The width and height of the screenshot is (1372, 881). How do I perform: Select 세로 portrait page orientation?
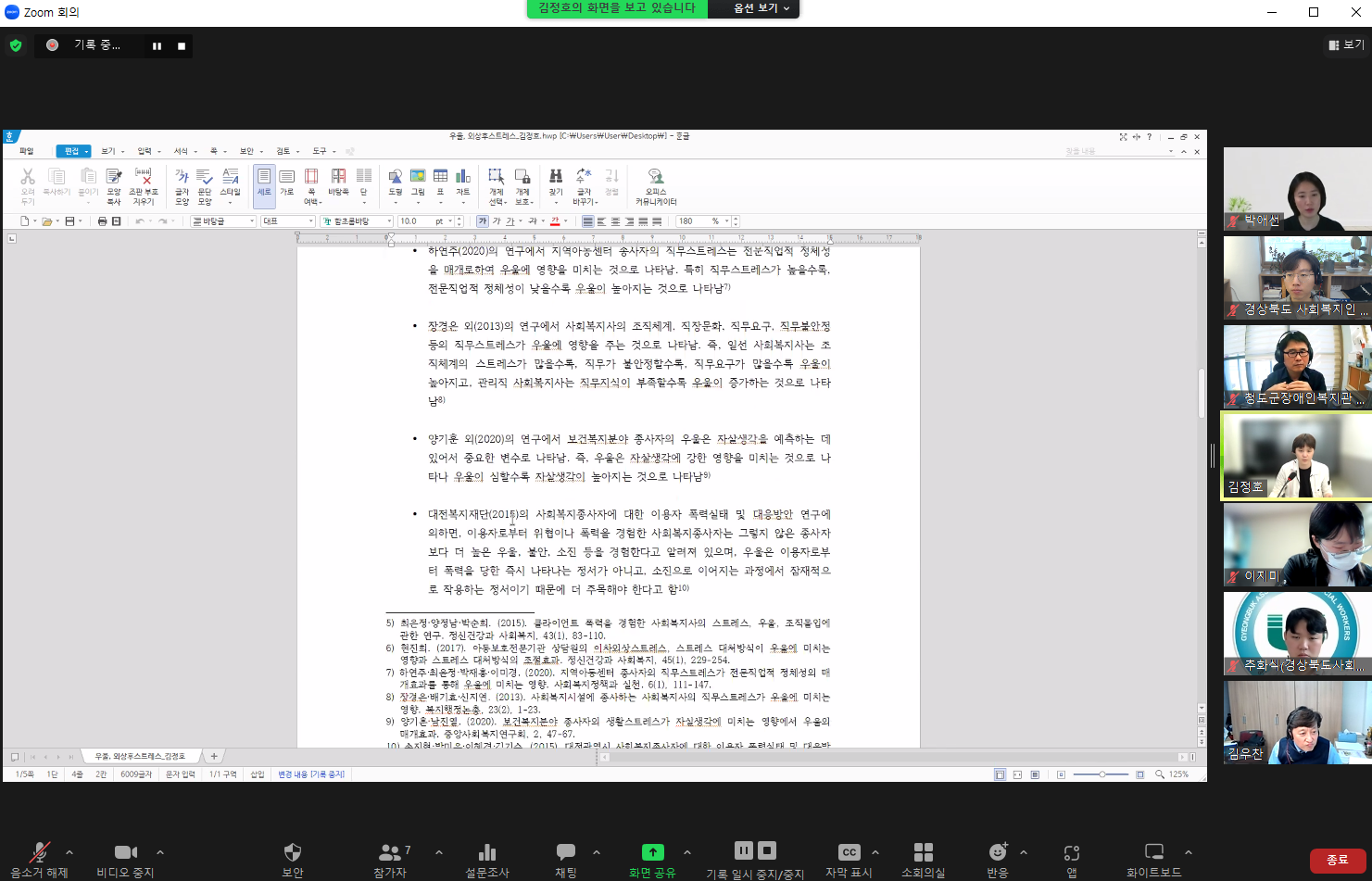tap(264, 186)
